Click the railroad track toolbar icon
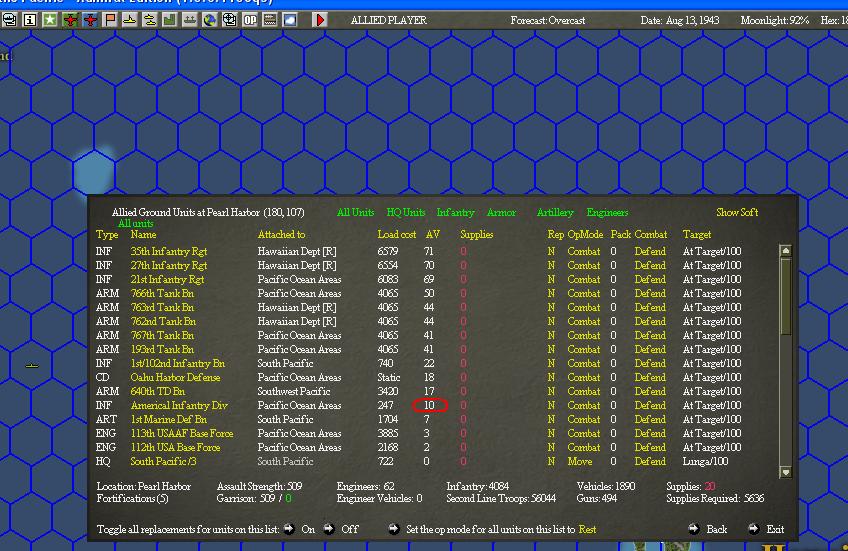Image resolution: width=848 pixels, height=551 pixels. tap(270, 20)
